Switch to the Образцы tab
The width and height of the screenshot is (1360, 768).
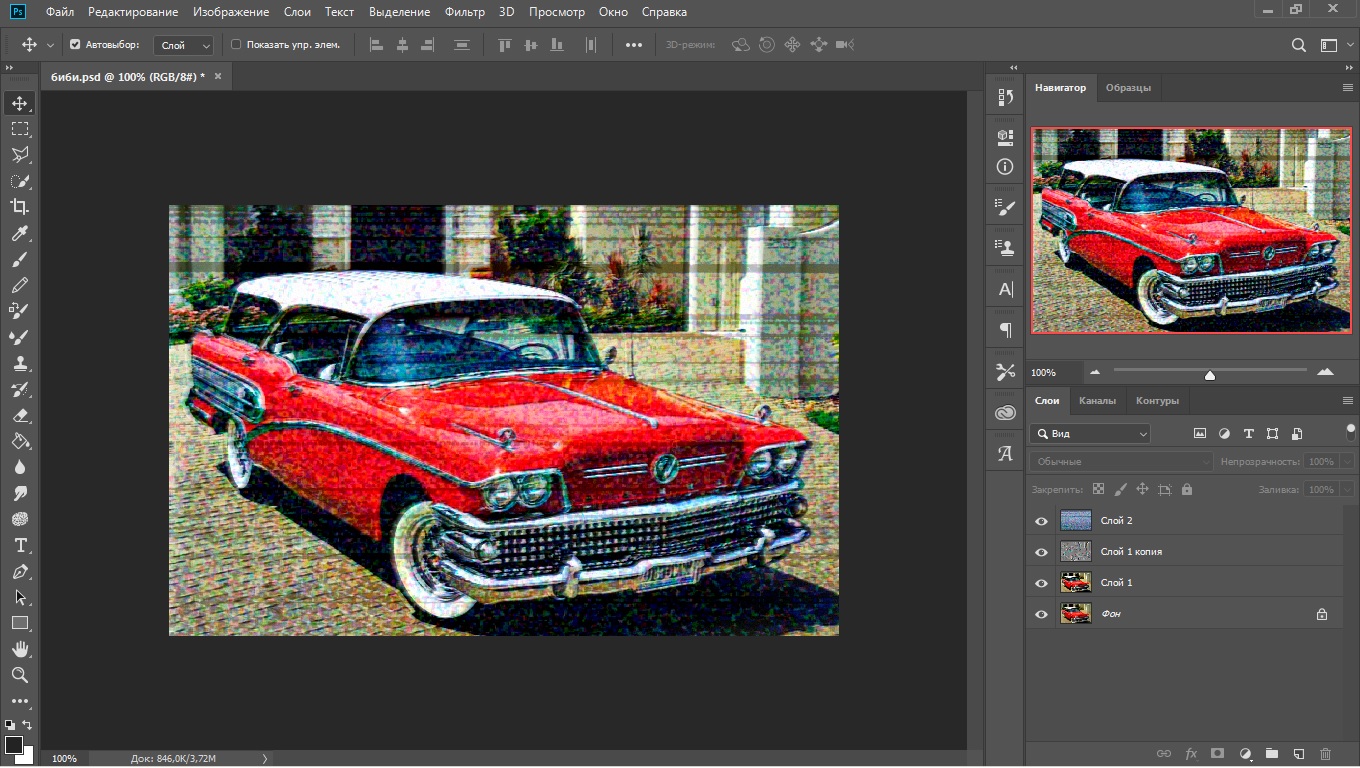[x=1128, y=88]
